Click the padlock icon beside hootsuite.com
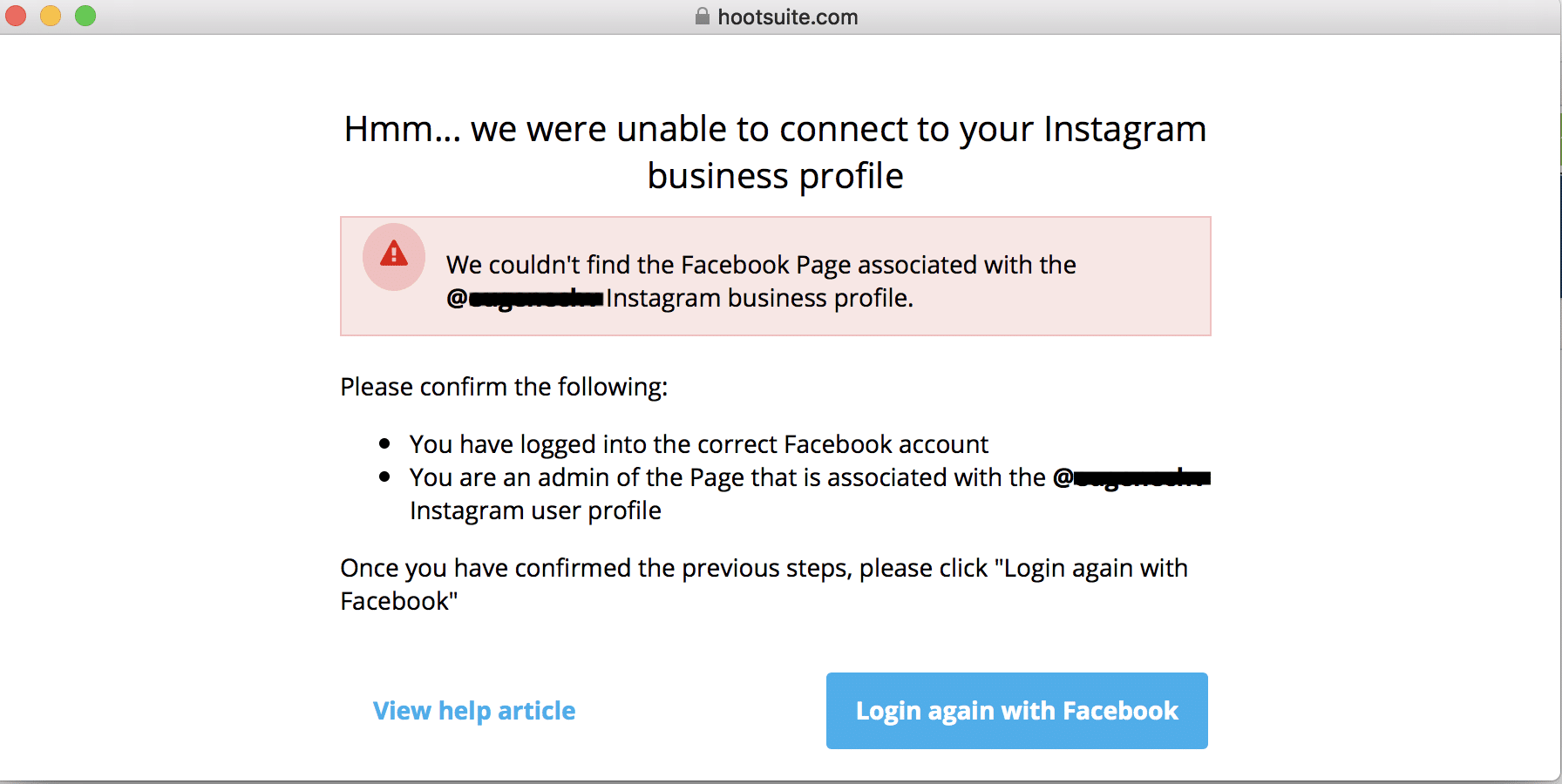The image size is (1562, 784). tap(703, 16)
